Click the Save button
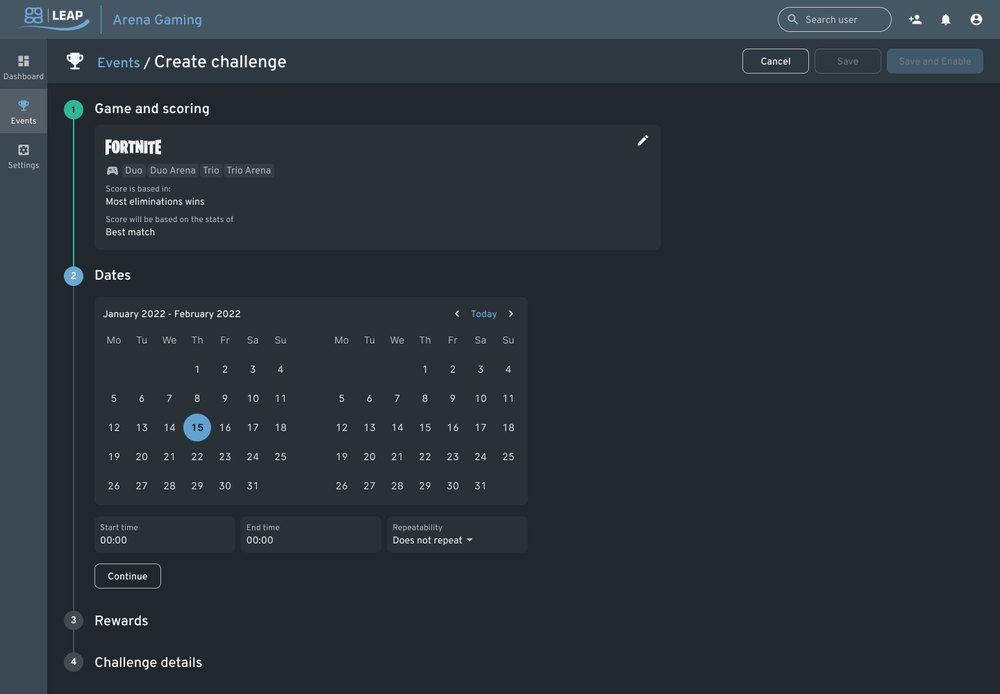This screenshot has width=1000, height=694. click(848, 61)
